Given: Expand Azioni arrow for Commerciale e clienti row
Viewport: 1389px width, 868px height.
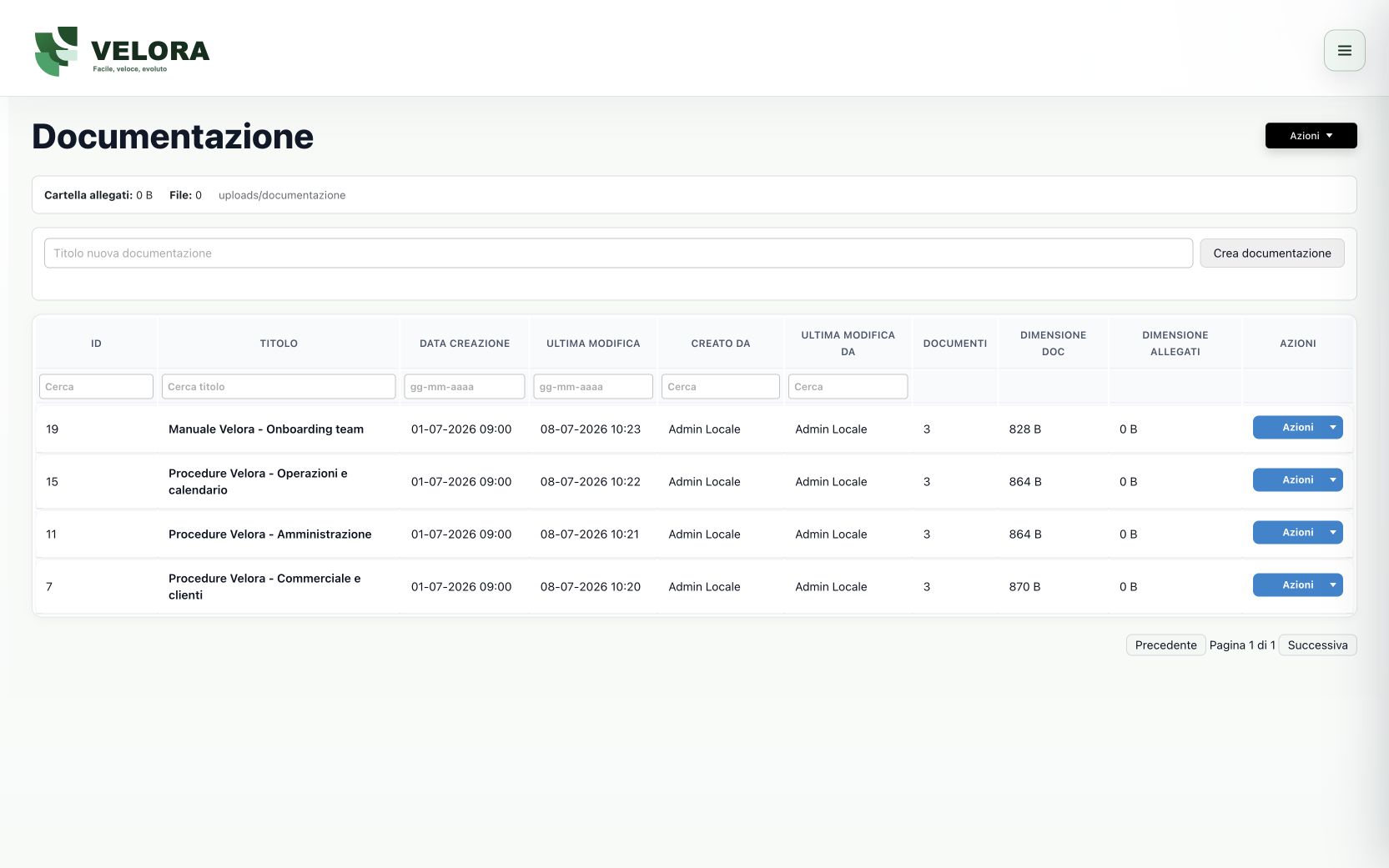Looking at the screenshot, I should coord(1333,585).
